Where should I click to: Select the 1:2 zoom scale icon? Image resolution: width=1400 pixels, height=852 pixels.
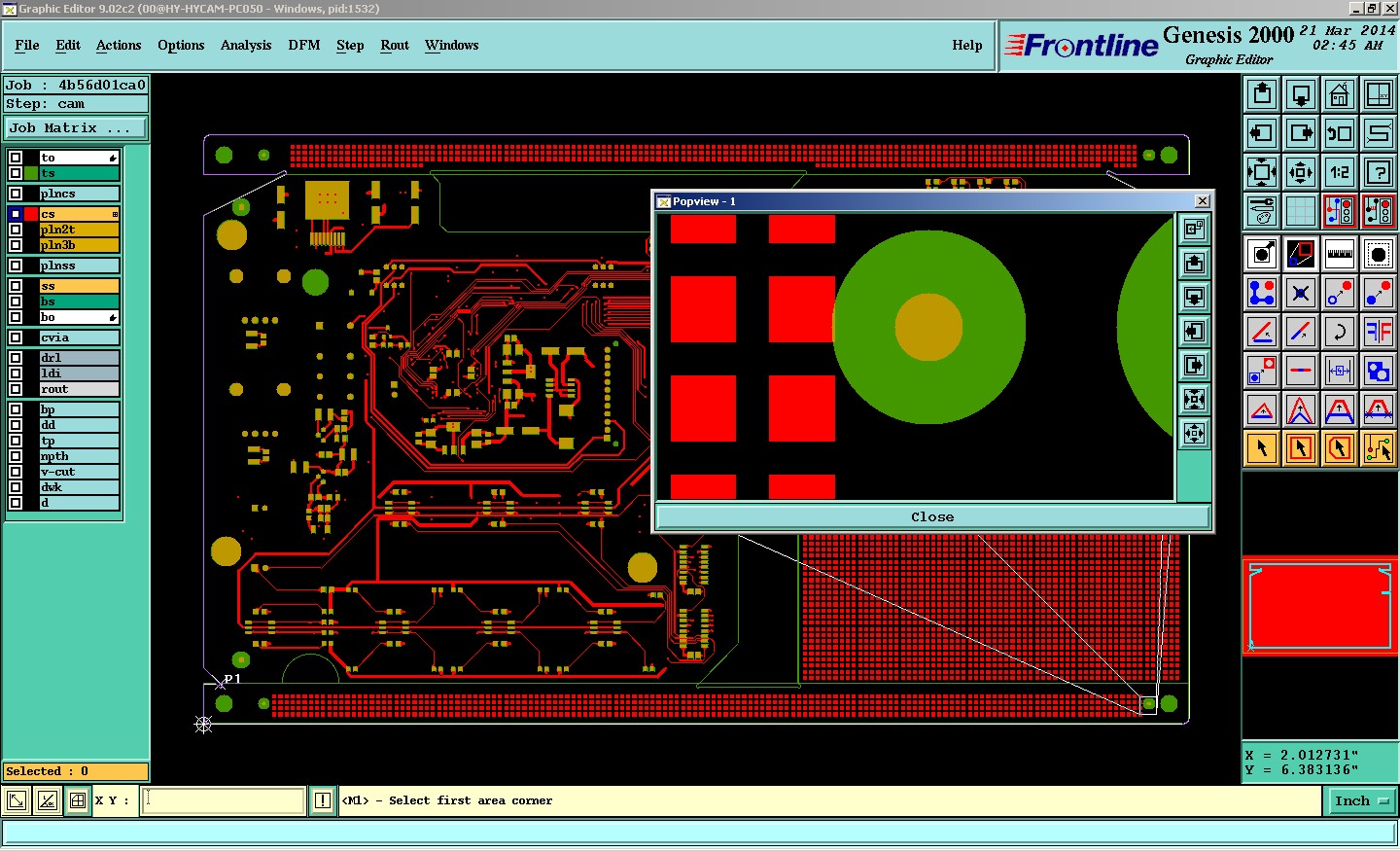[1339, 173]
